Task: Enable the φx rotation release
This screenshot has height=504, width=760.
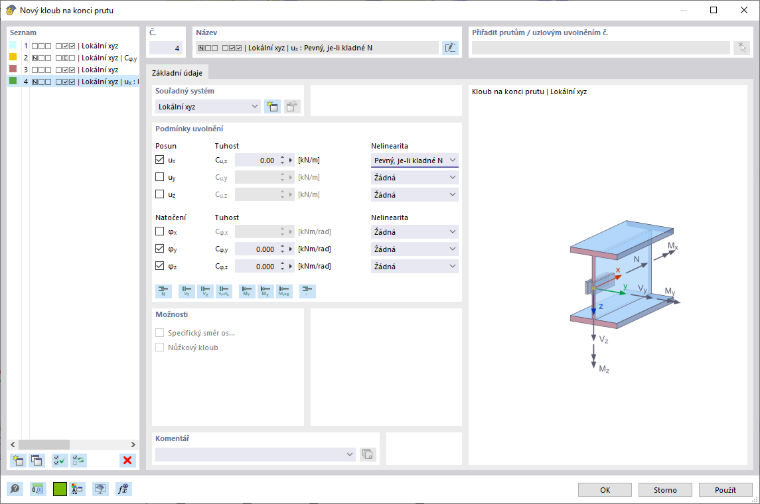Action: click(x=159, y=232)
